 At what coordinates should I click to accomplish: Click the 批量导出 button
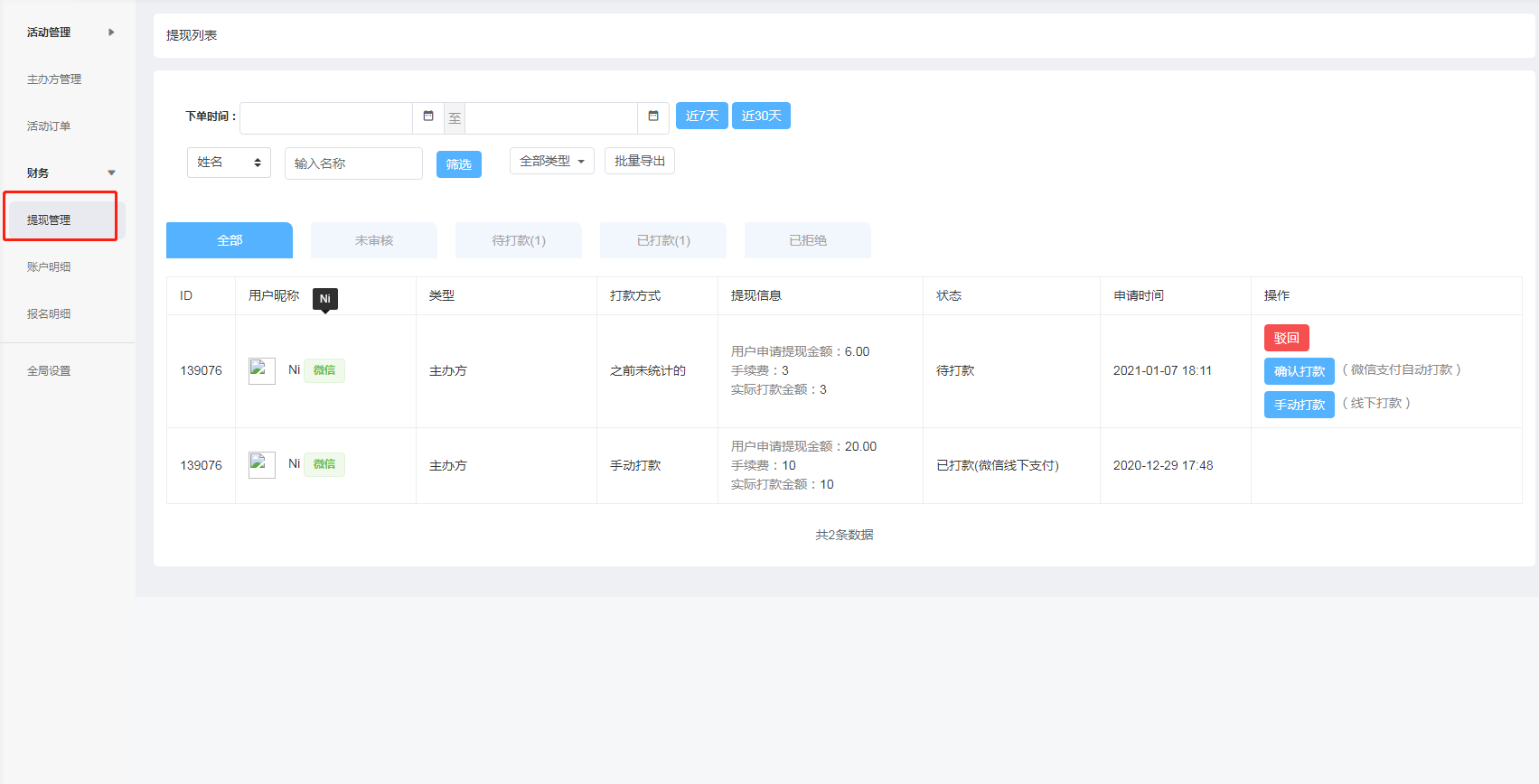[x=639, y=161]
